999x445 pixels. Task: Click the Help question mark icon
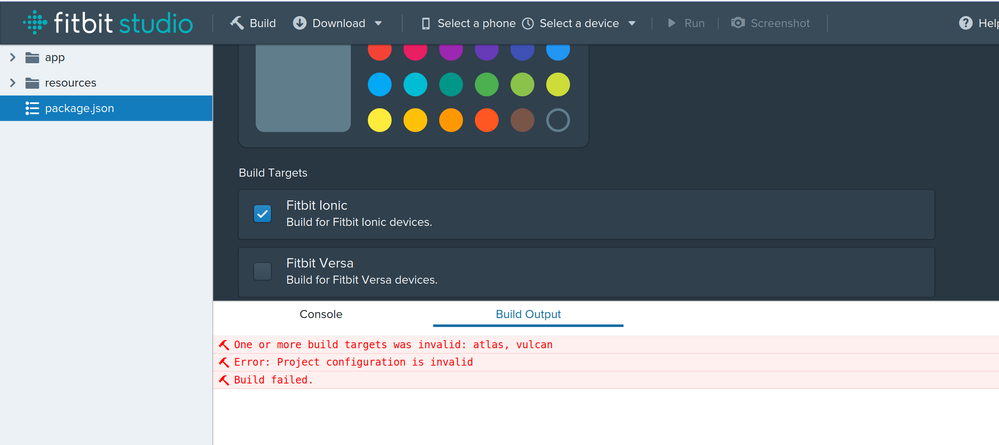tap(965, 23)
